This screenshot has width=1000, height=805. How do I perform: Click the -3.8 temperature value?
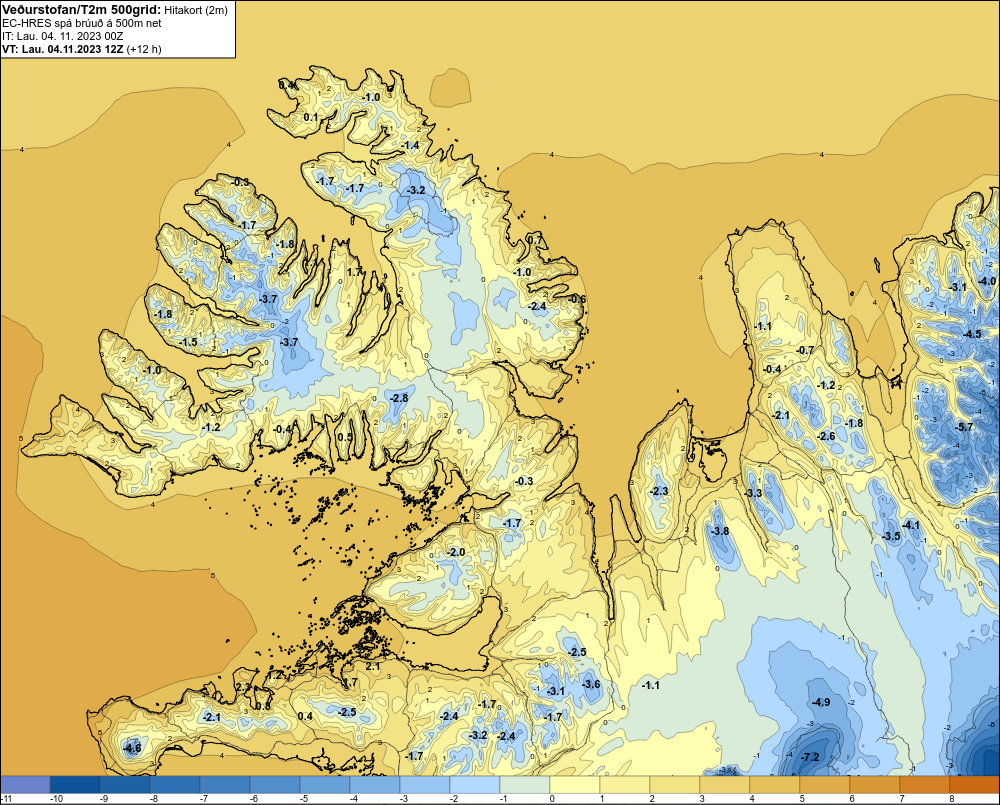pos(719,531)
